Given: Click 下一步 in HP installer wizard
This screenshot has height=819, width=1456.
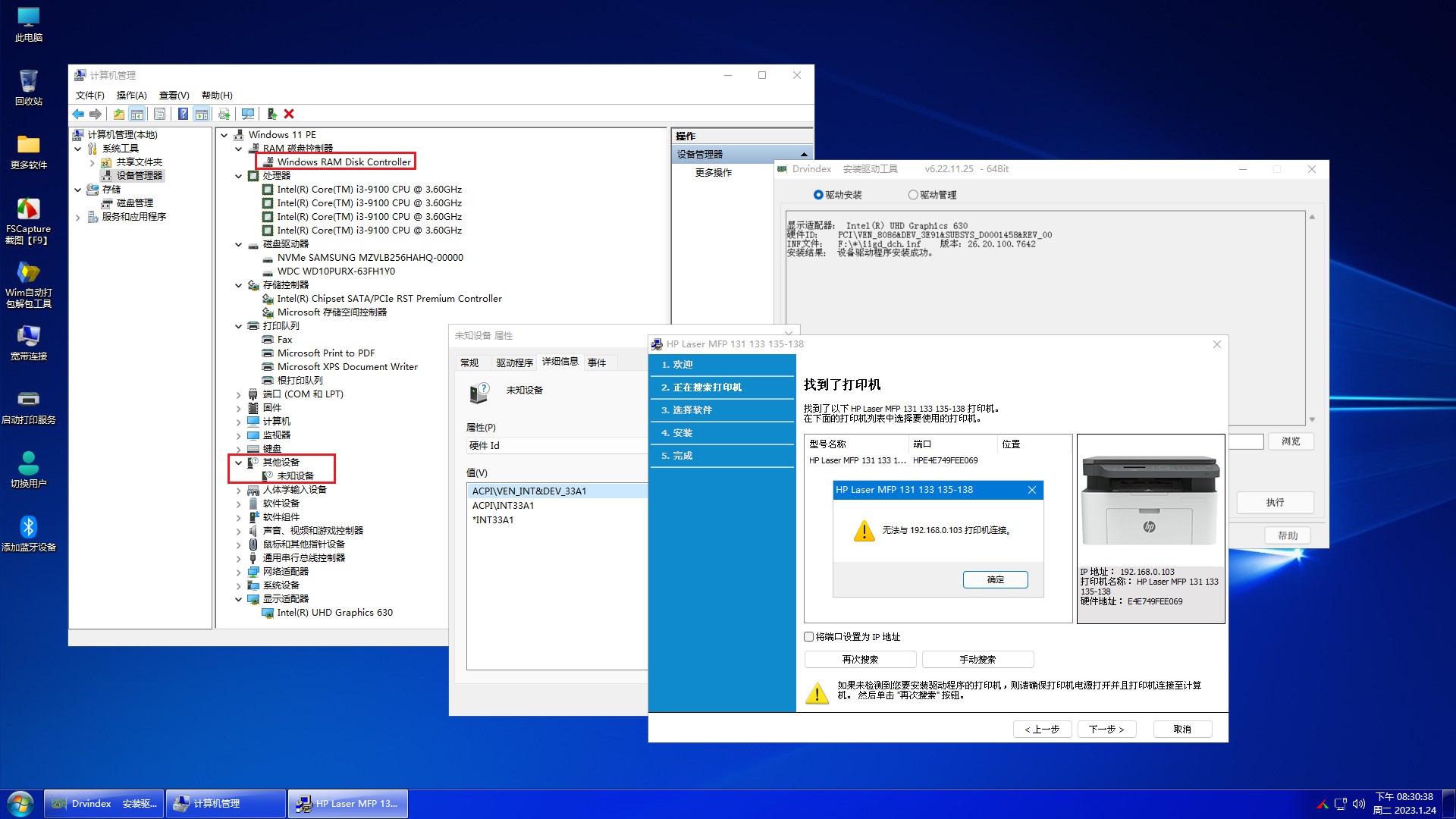Looking at the screenshot, I should click(x=1106, y=729).
